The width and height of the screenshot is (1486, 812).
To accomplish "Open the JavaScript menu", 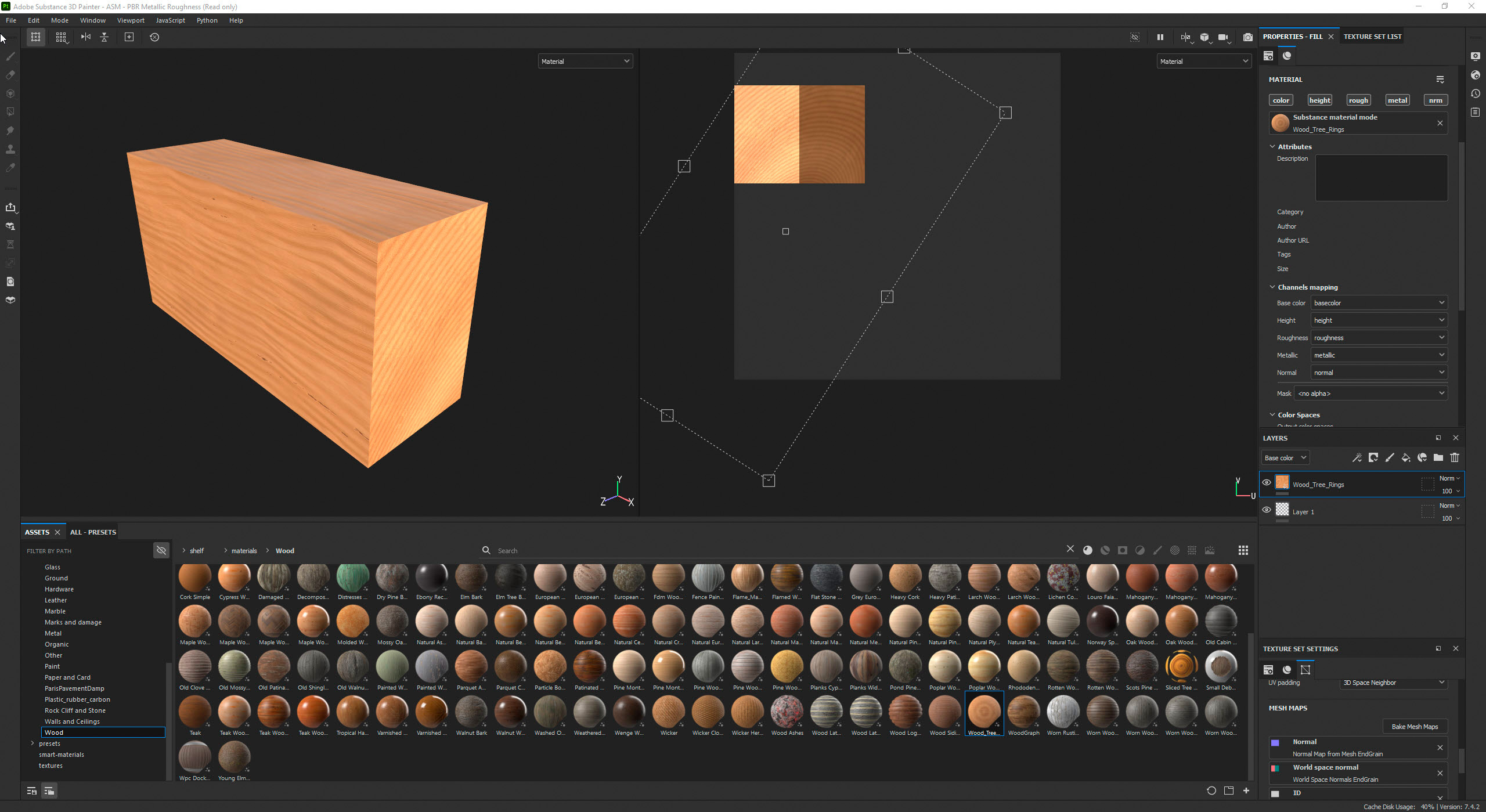I will (170, 20).
